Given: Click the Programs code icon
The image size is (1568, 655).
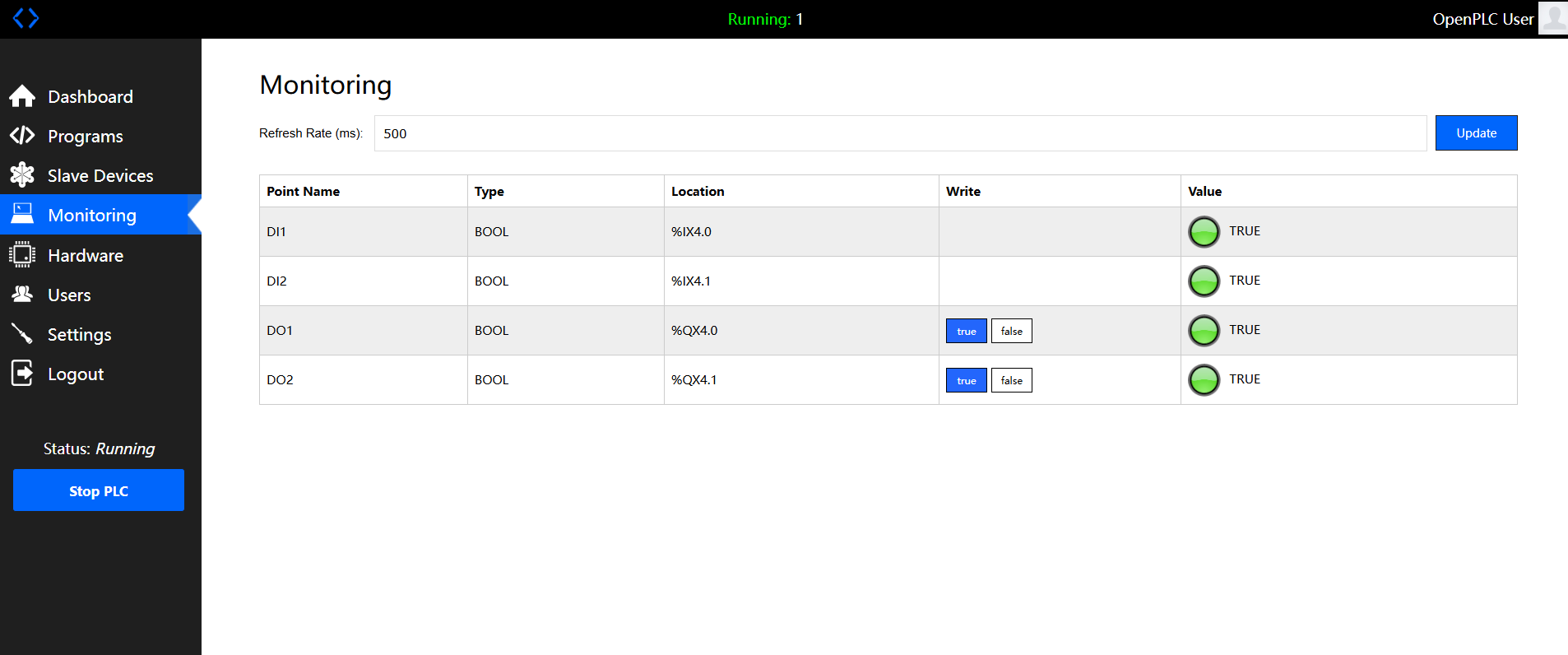Looking at the screenshot, I should point(22,136).
